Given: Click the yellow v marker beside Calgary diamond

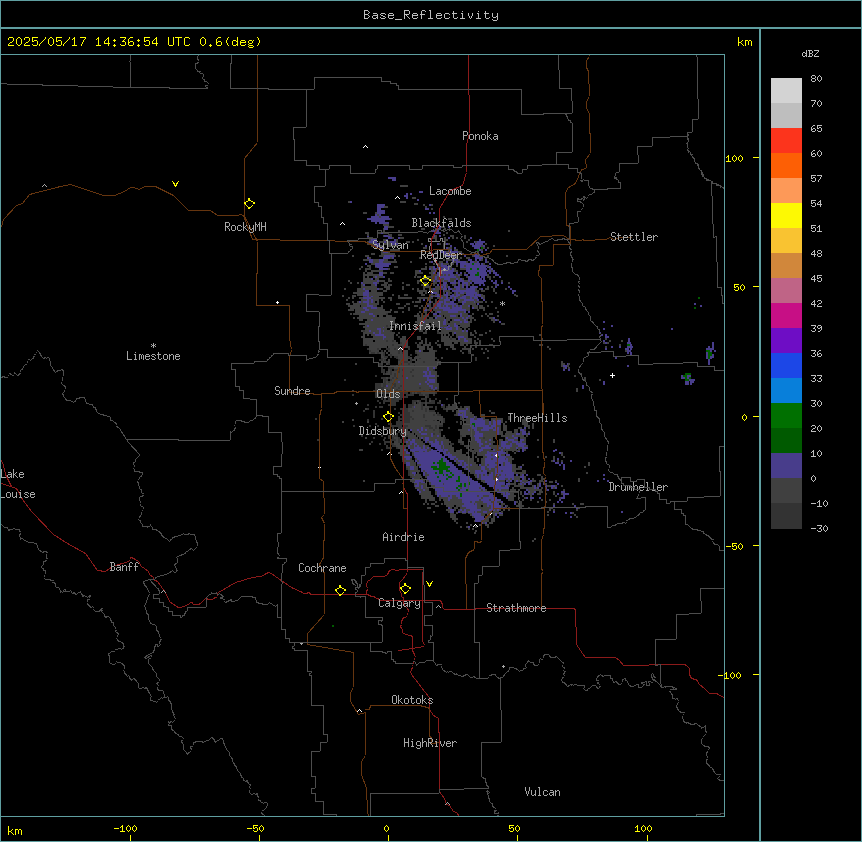Looking at the screenshot, I should click(429, 584).
